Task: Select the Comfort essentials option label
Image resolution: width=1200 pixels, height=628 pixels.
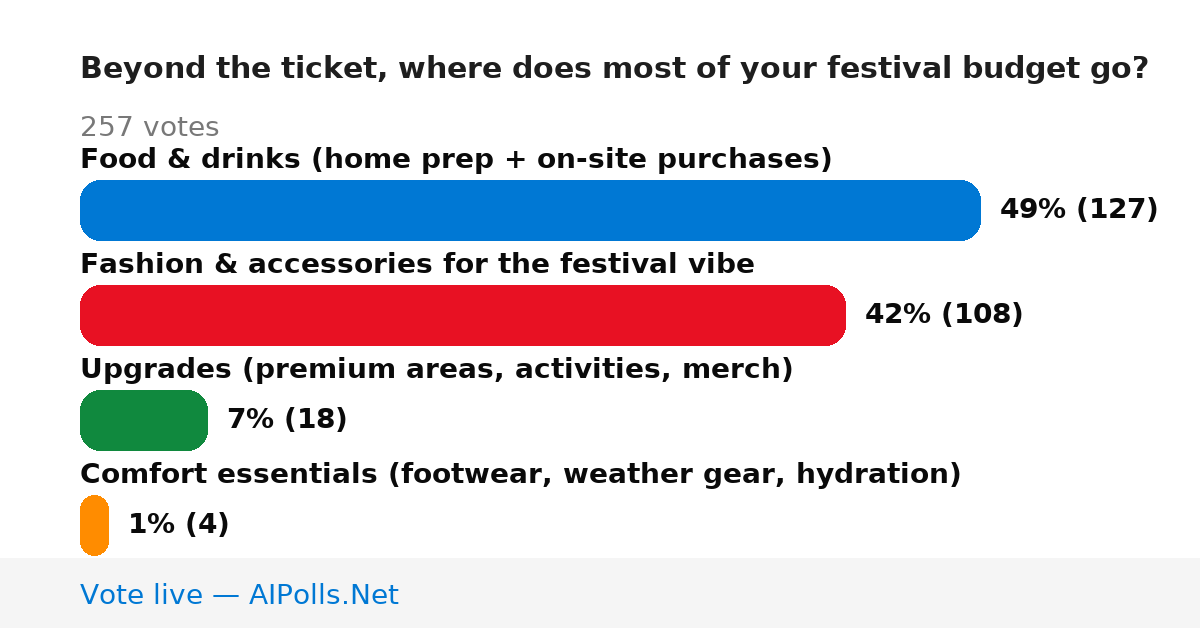Action: tap(520, 474)
